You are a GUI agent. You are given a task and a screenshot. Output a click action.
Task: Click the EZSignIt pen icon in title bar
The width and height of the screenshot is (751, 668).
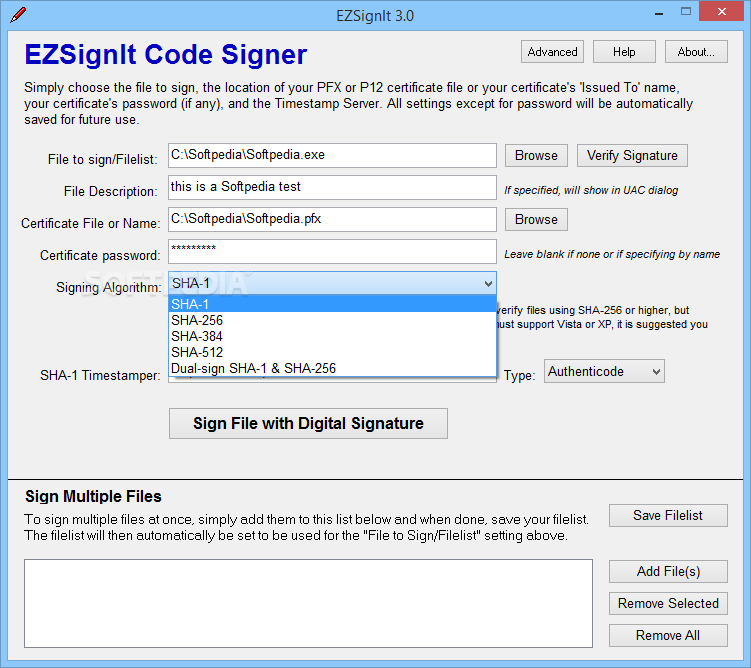point(18,14)
